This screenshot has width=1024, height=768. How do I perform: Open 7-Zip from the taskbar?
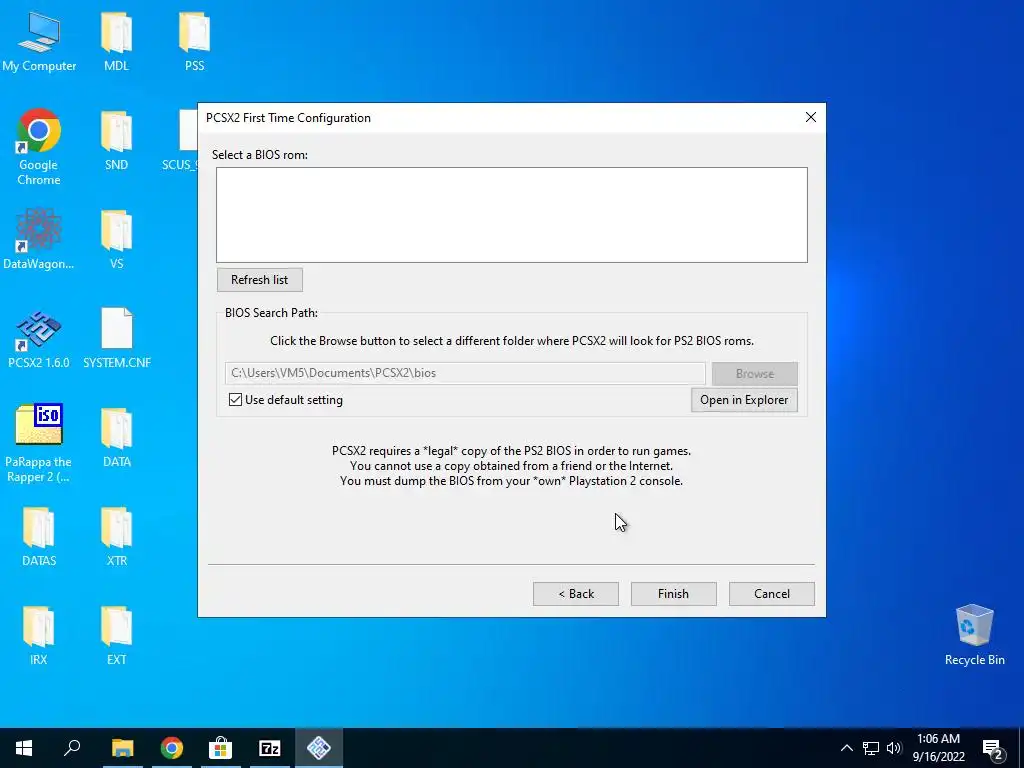click(270, 748)
